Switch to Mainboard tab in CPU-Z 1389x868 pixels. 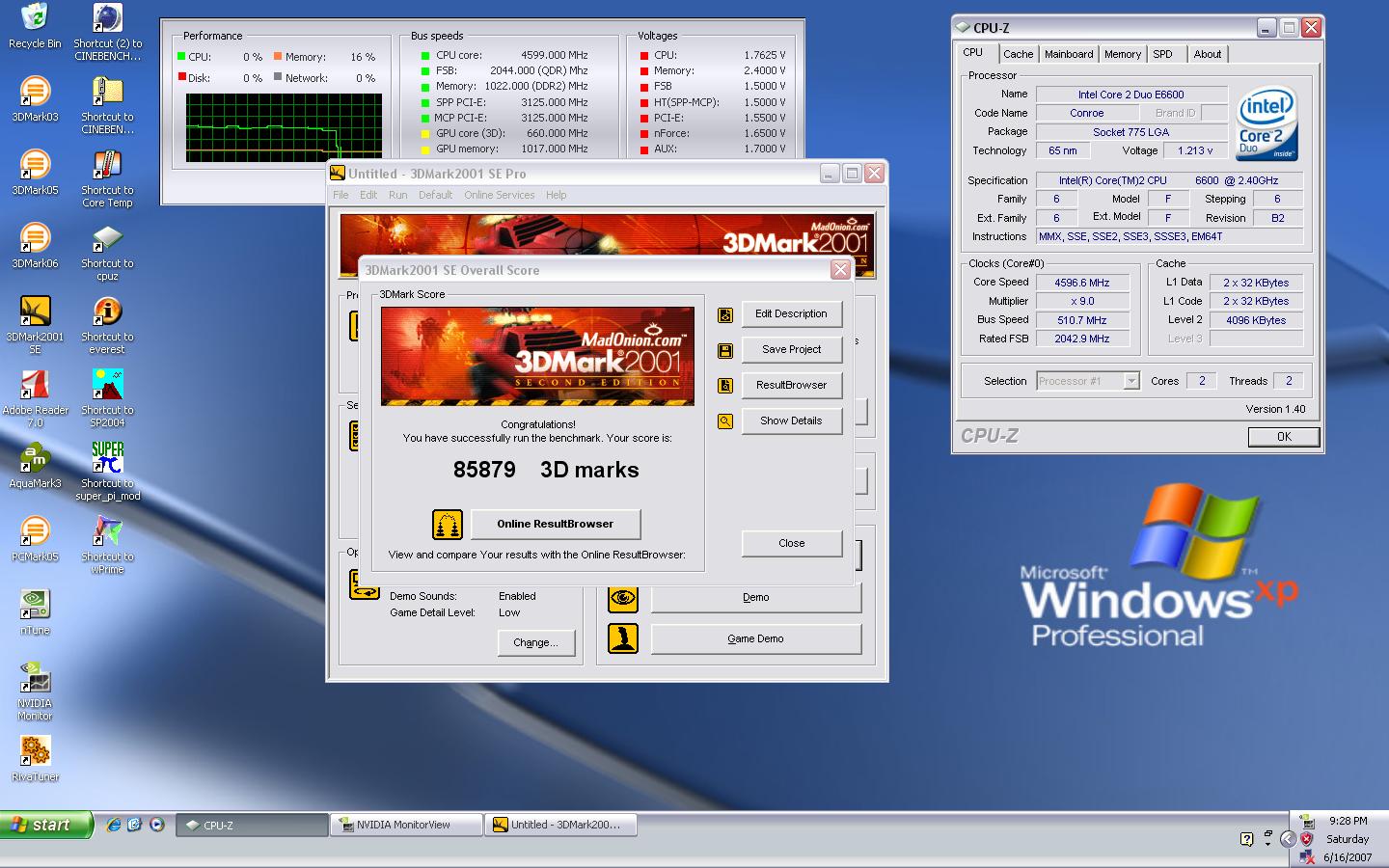(1069, 55)
